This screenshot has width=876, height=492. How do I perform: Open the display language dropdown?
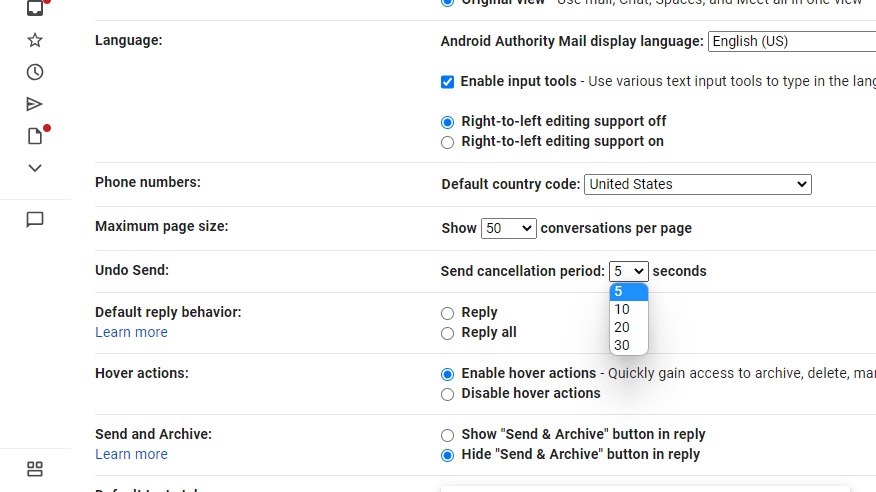coord(790,42)
